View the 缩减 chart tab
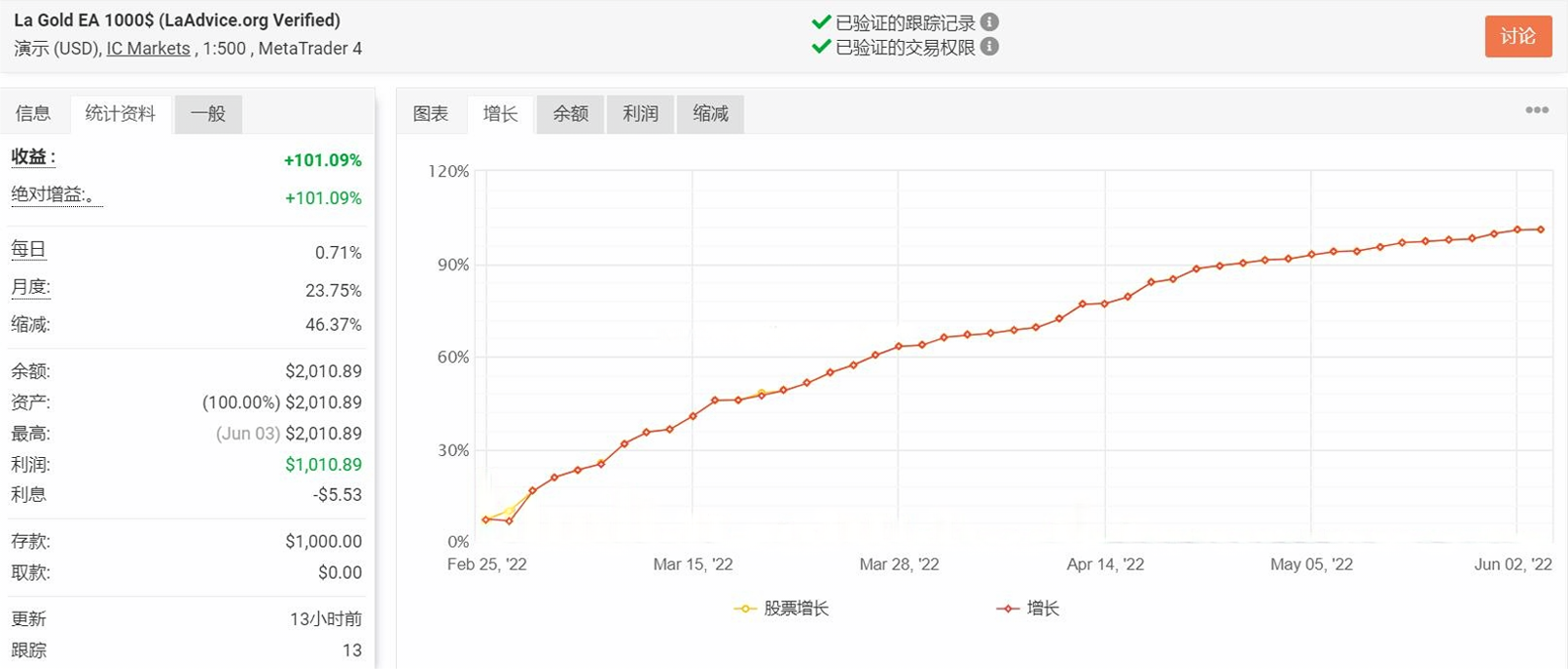 point(711,114)
